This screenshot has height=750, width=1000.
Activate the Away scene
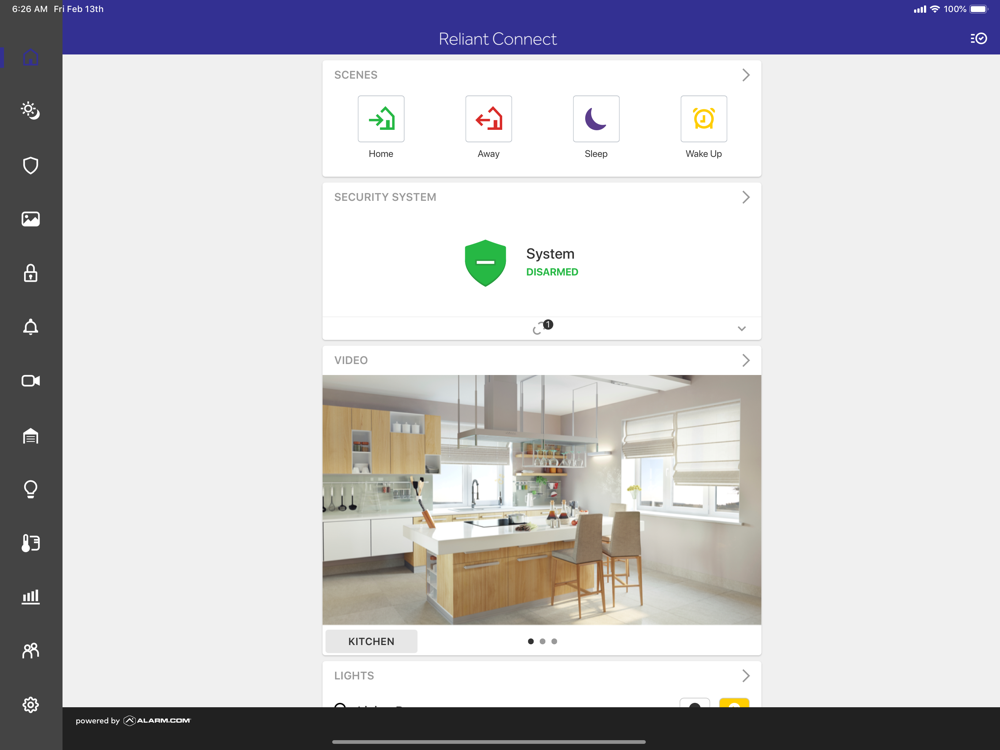tap(489, 119)
